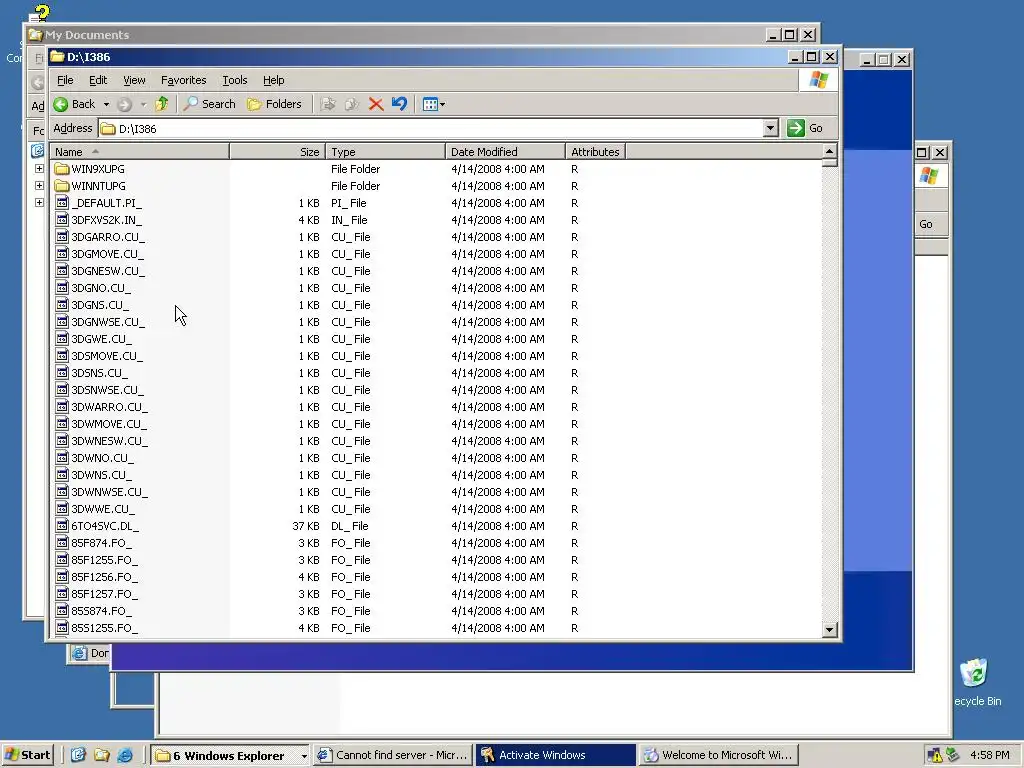
Task: Click the blue Undo icon
Action: coord(399,104)
